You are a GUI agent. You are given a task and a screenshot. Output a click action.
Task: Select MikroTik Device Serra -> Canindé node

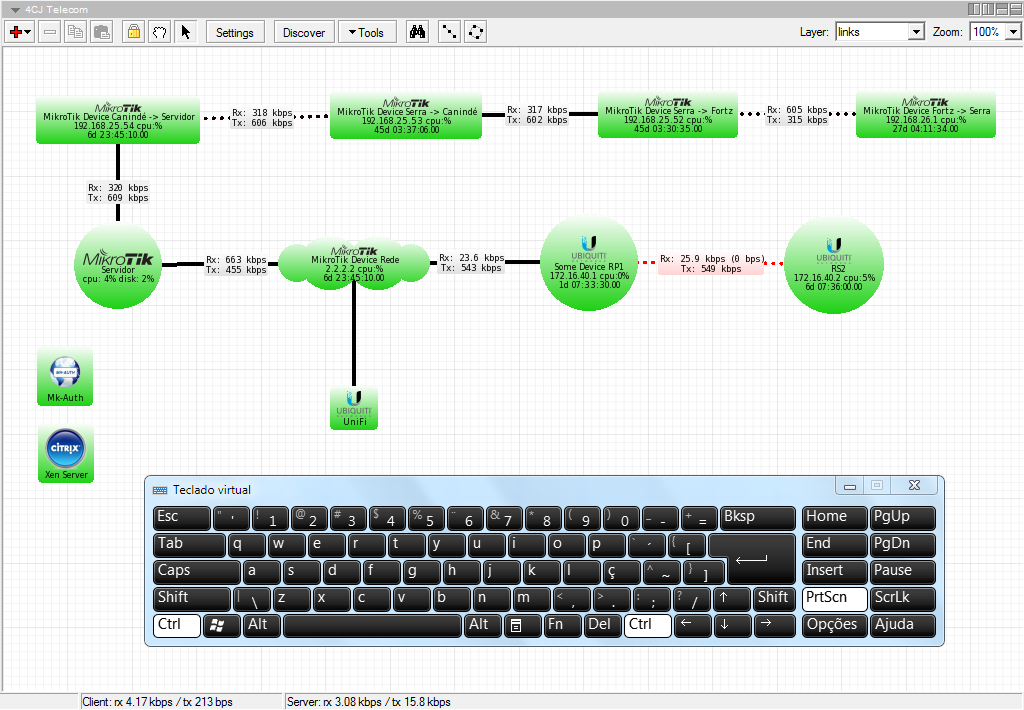(x=406, y=116)
